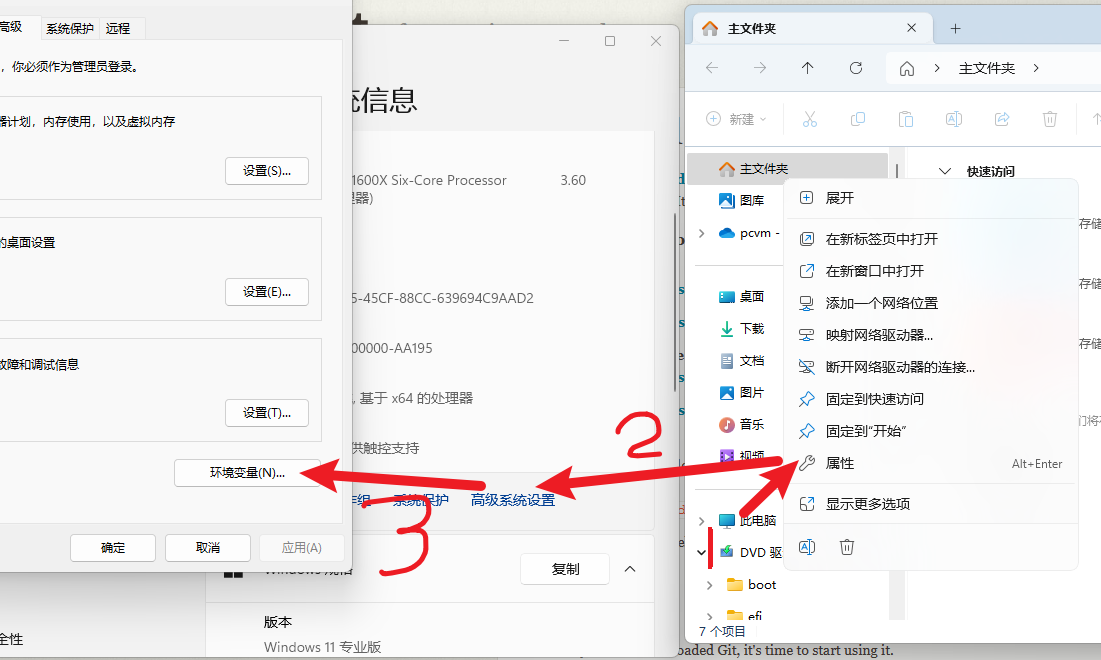The width and height of the screenshot is (1101, 660).
Task: Open a new tab with the plus button
Action: coord(955,28)
